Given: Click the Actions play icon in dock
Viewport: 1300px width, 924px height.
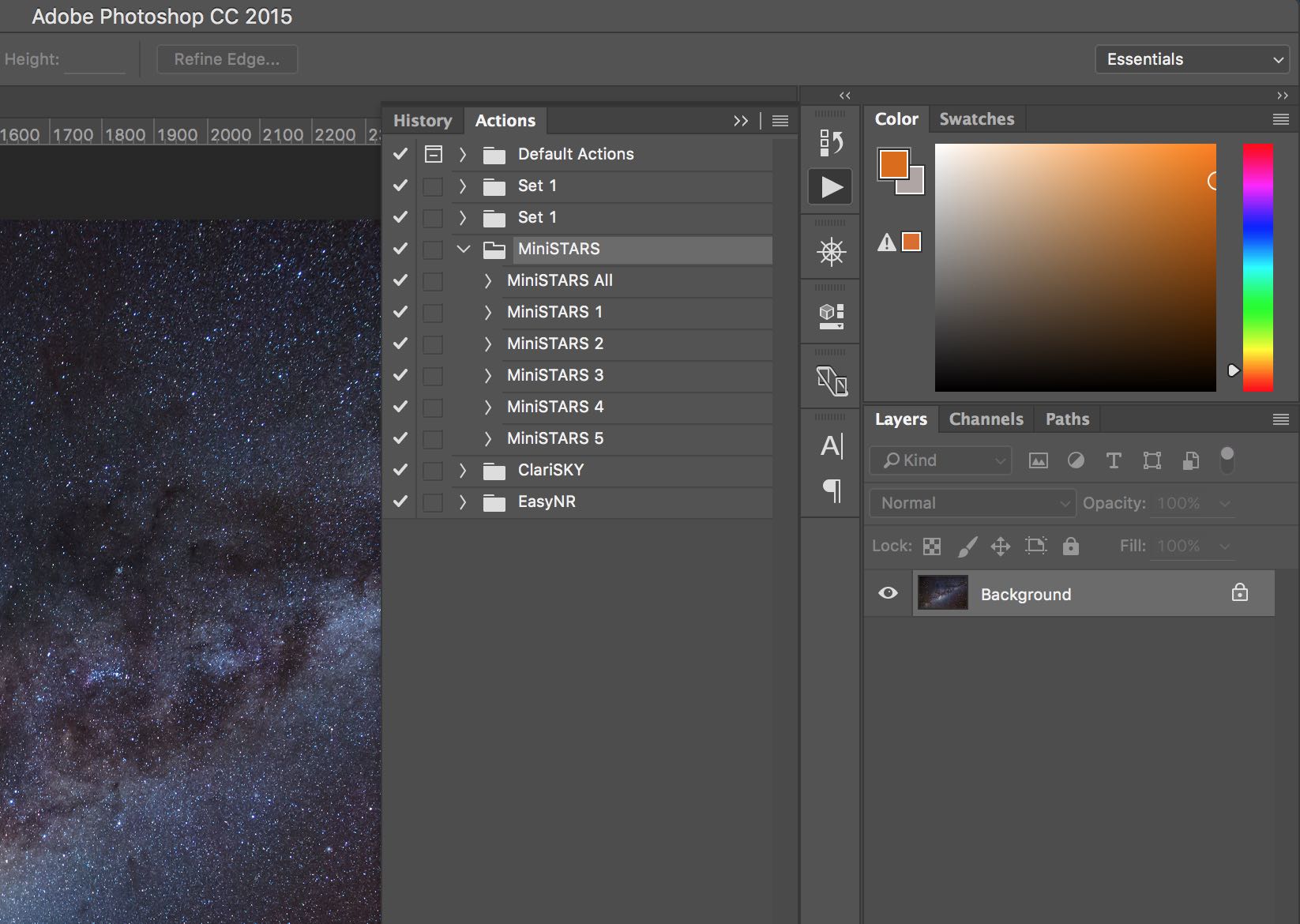Looking at the screenshot, I should click(x=831, y=187).
